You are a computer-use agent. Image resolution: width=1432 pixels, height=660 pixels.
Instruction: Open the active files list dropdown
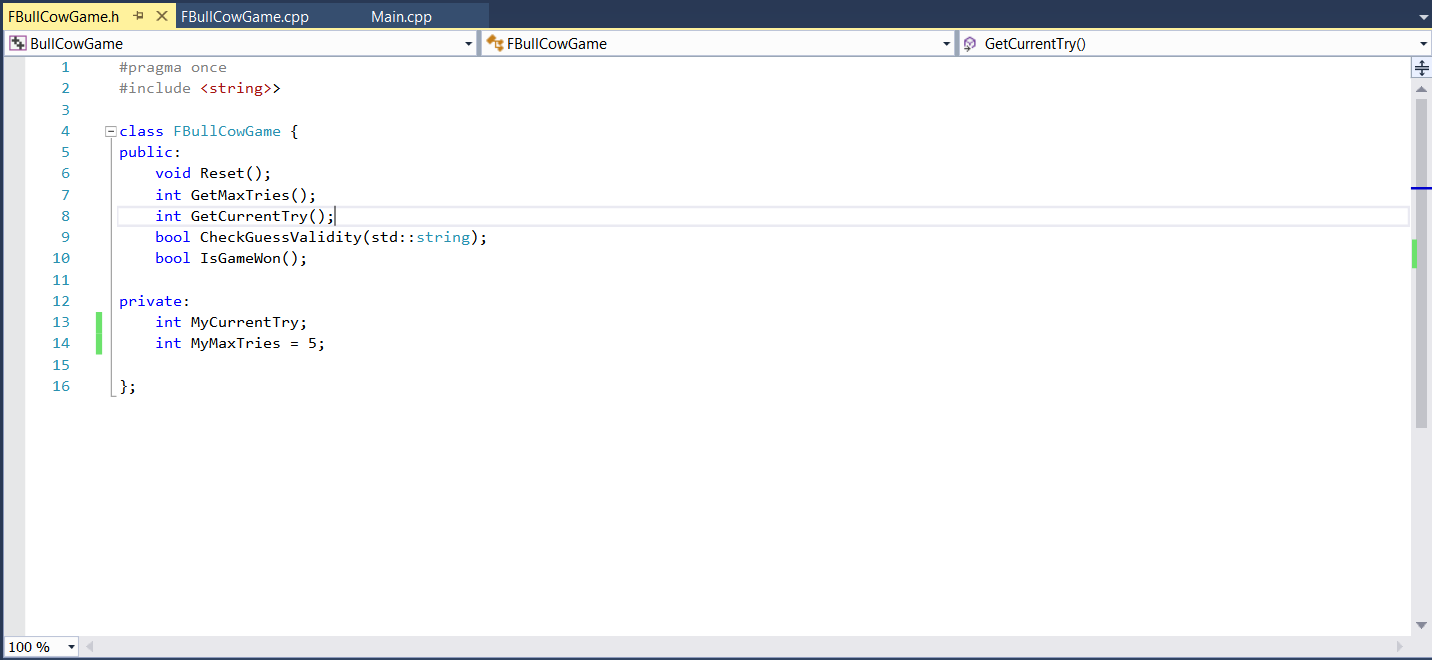point(1424,15)
